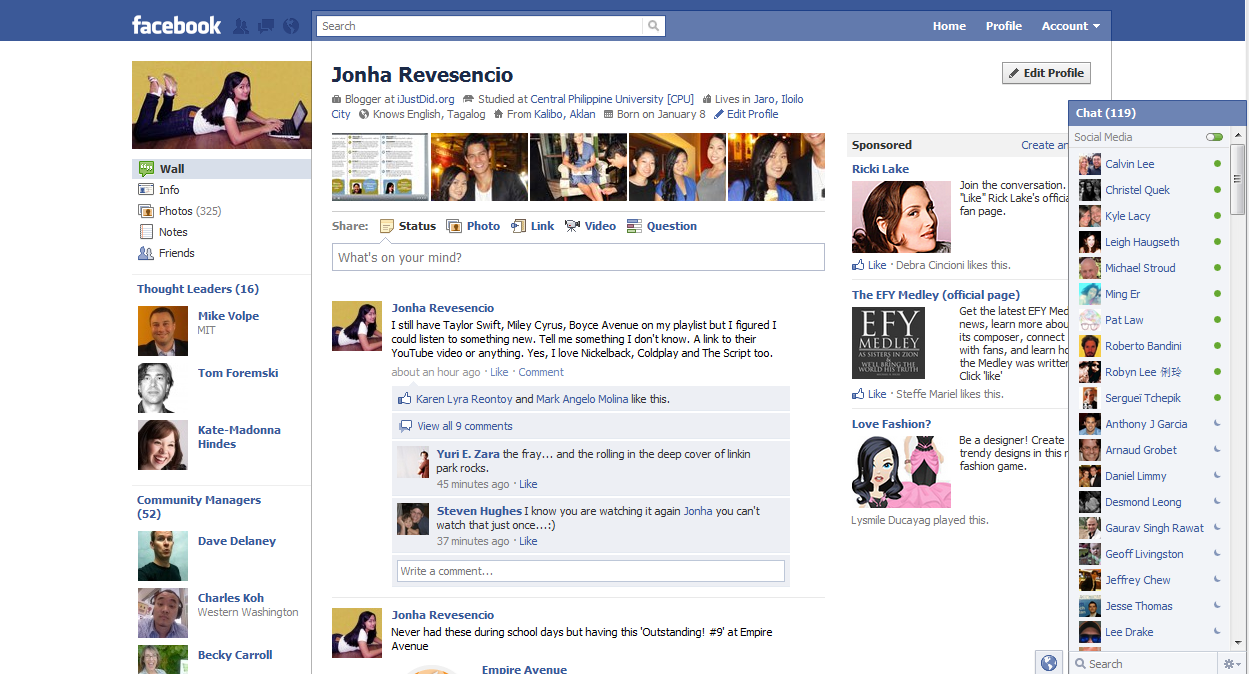Click thumbs-up icon next to likes
This screenshot has height=674, width=1249.
(x=405, y=398)
